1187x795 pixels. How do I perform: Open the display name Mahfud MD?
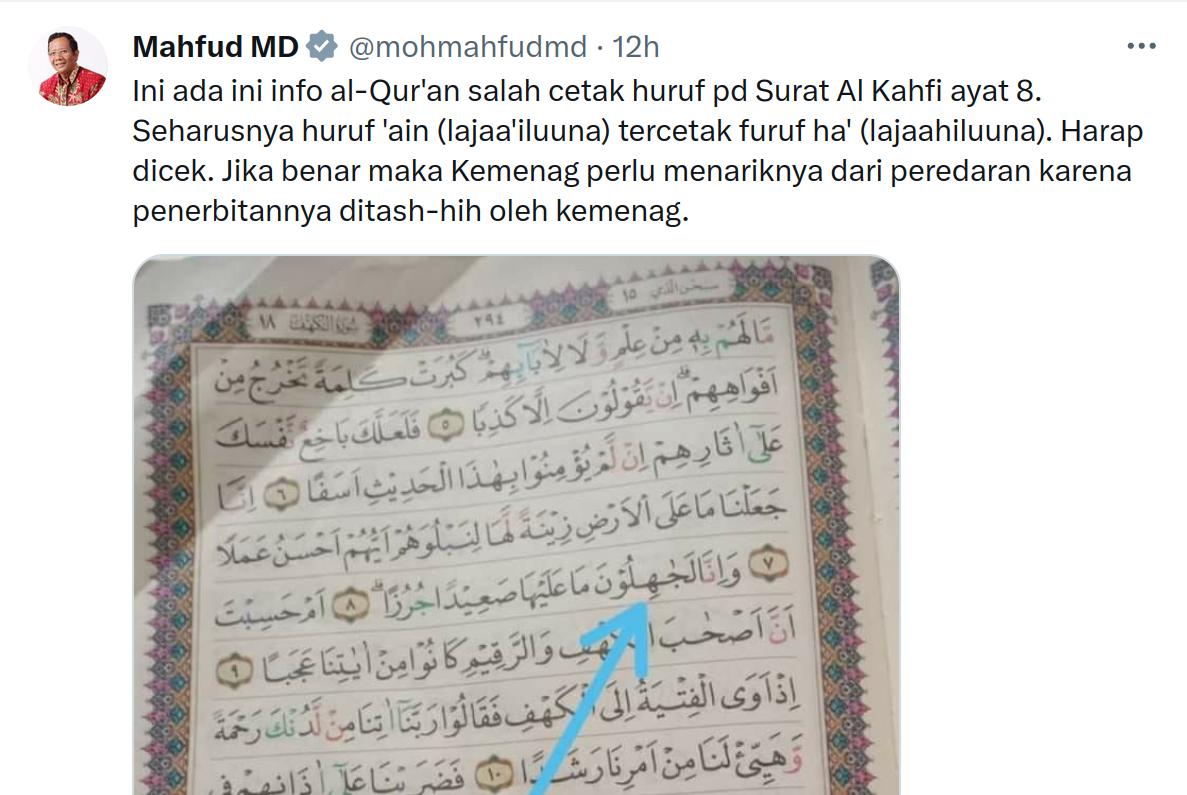point(216,47)
